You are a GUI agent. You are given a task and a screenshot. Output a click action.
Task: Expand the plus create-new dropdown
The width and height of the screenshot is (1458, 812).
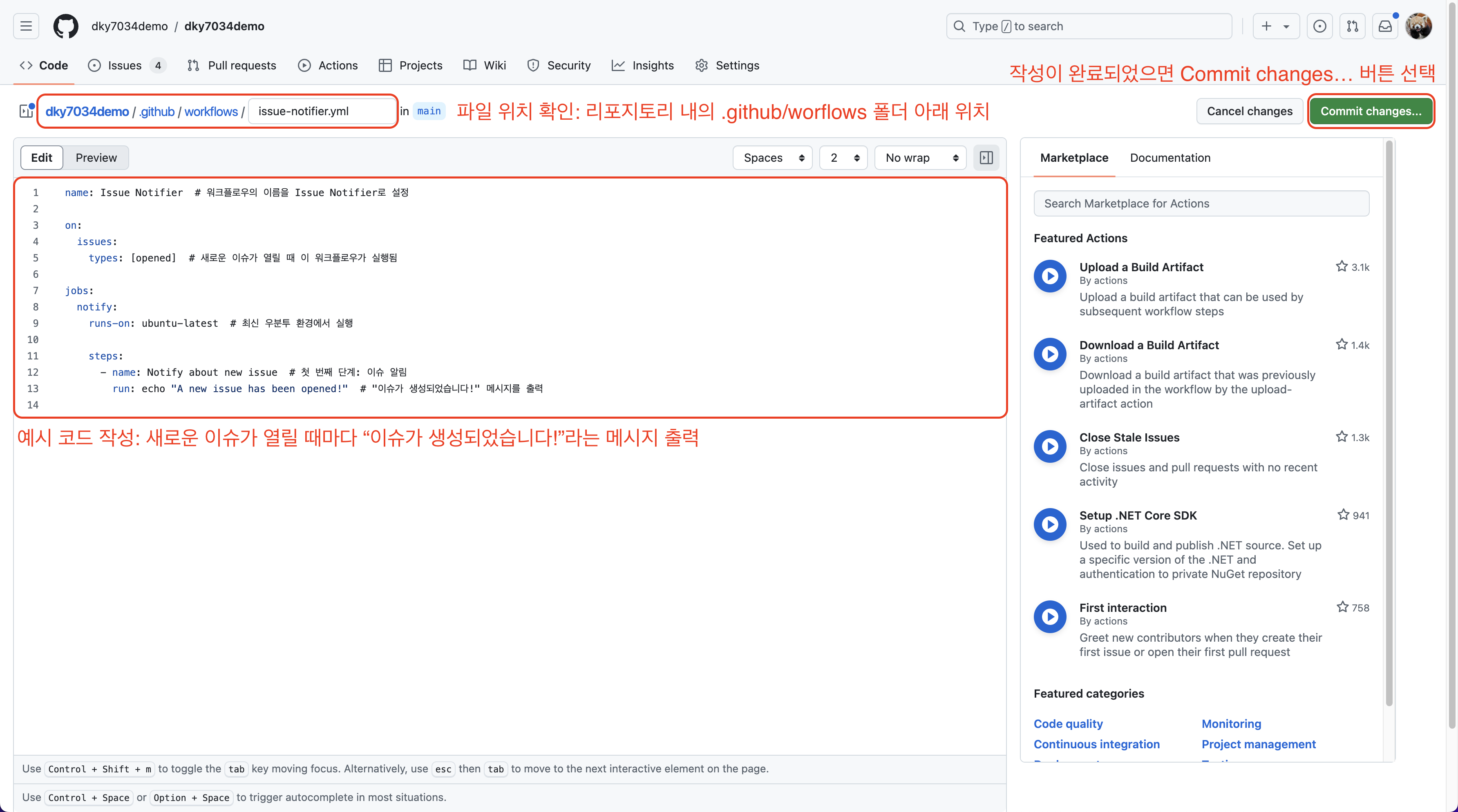click(x=1275, y=26)
